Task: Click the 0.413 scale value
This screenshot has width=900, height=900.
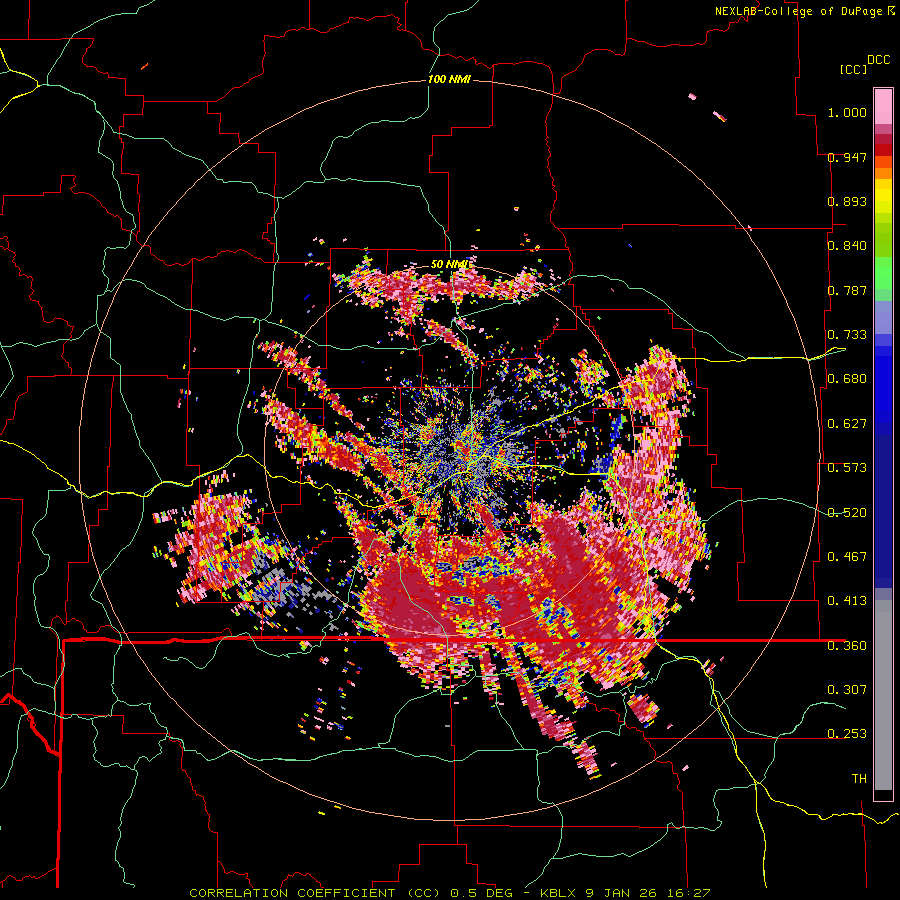Action: click(x=847, y=601)
